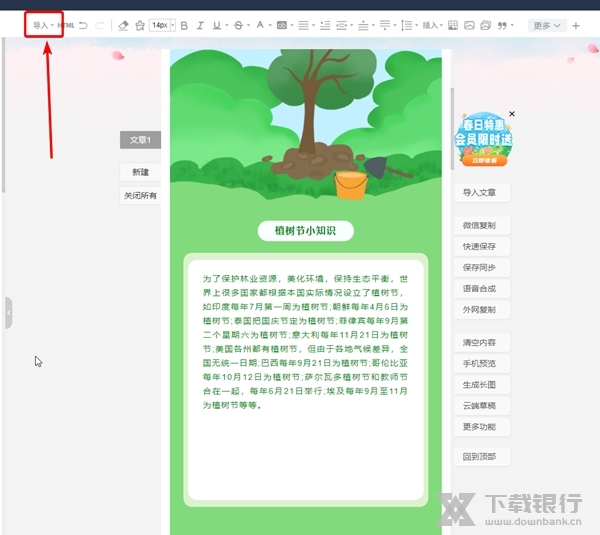Click the 保存同步 button
This screenshot has width=600, height=535.
(482, 268)
